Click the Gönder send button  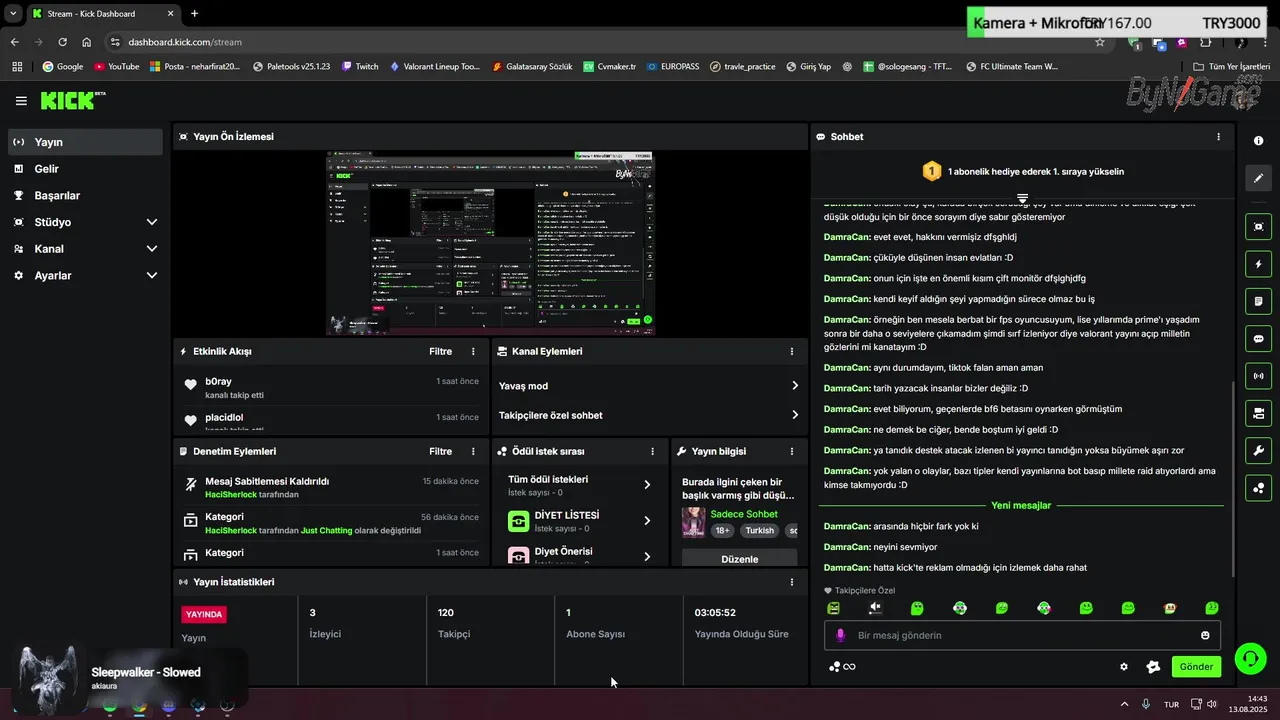[x=1196, y=667]
